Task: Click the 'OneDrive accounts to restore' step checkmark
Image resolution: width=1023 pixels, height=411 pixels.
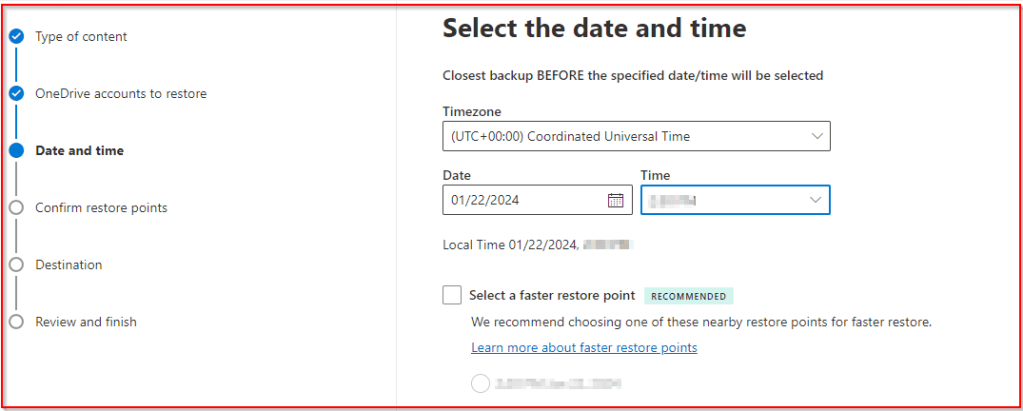Action: click(16, 94)
